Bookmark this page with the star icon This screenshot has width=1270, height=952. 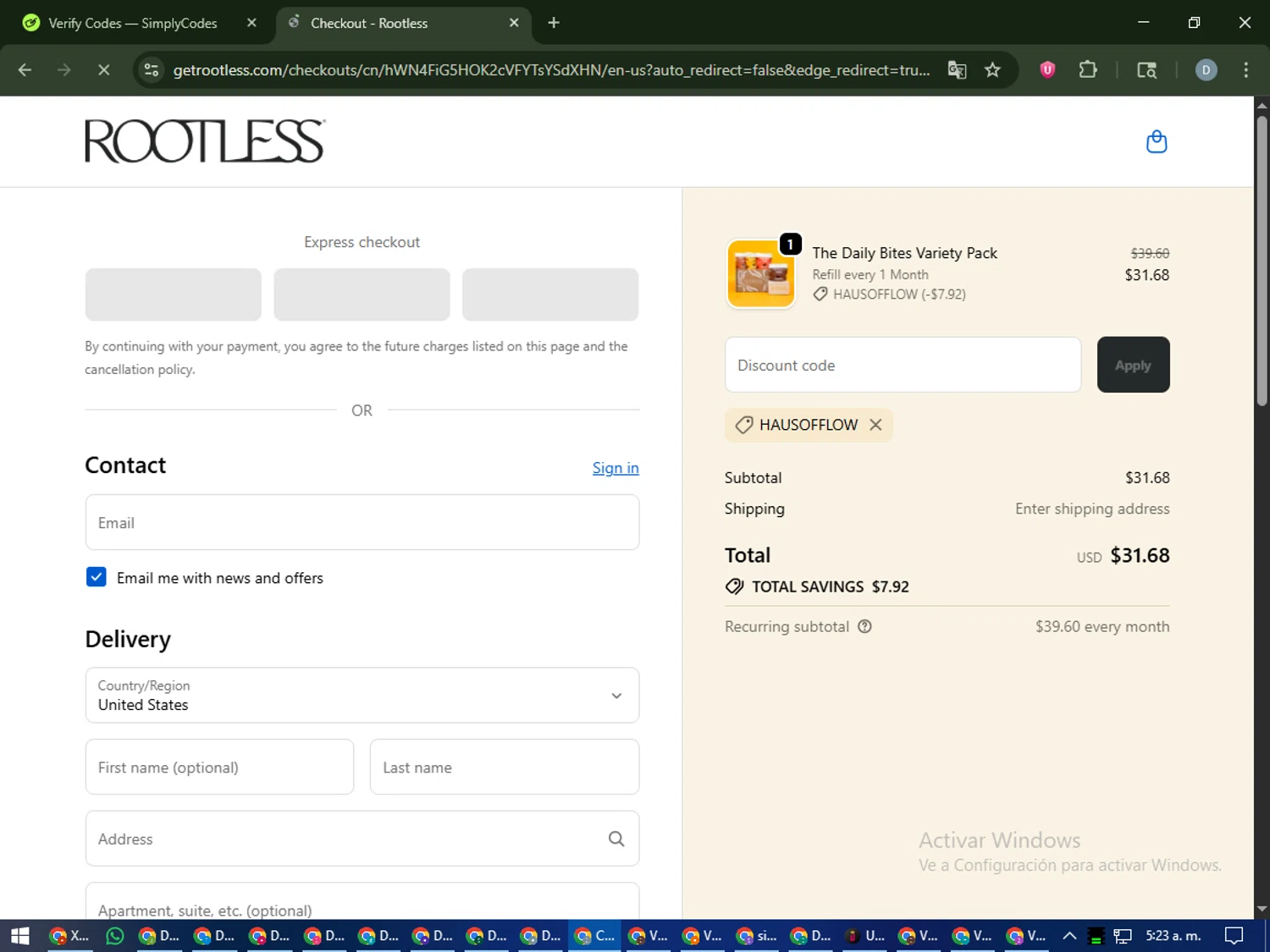[992, 70]
